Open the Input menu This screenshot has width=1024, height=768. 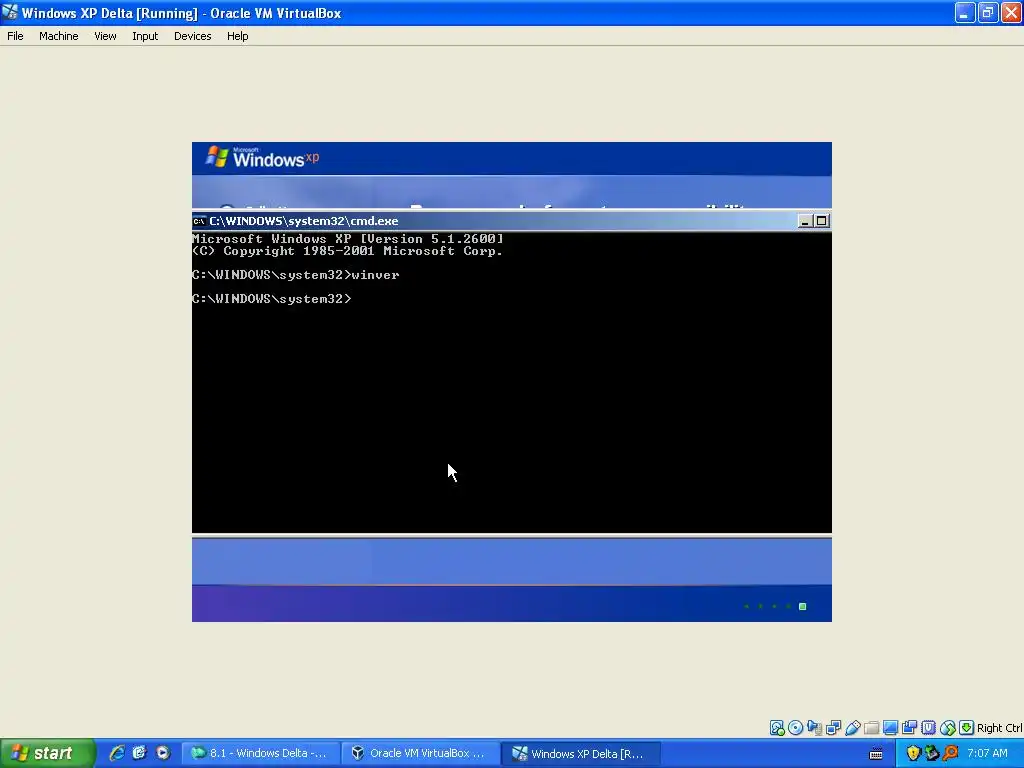145,36
